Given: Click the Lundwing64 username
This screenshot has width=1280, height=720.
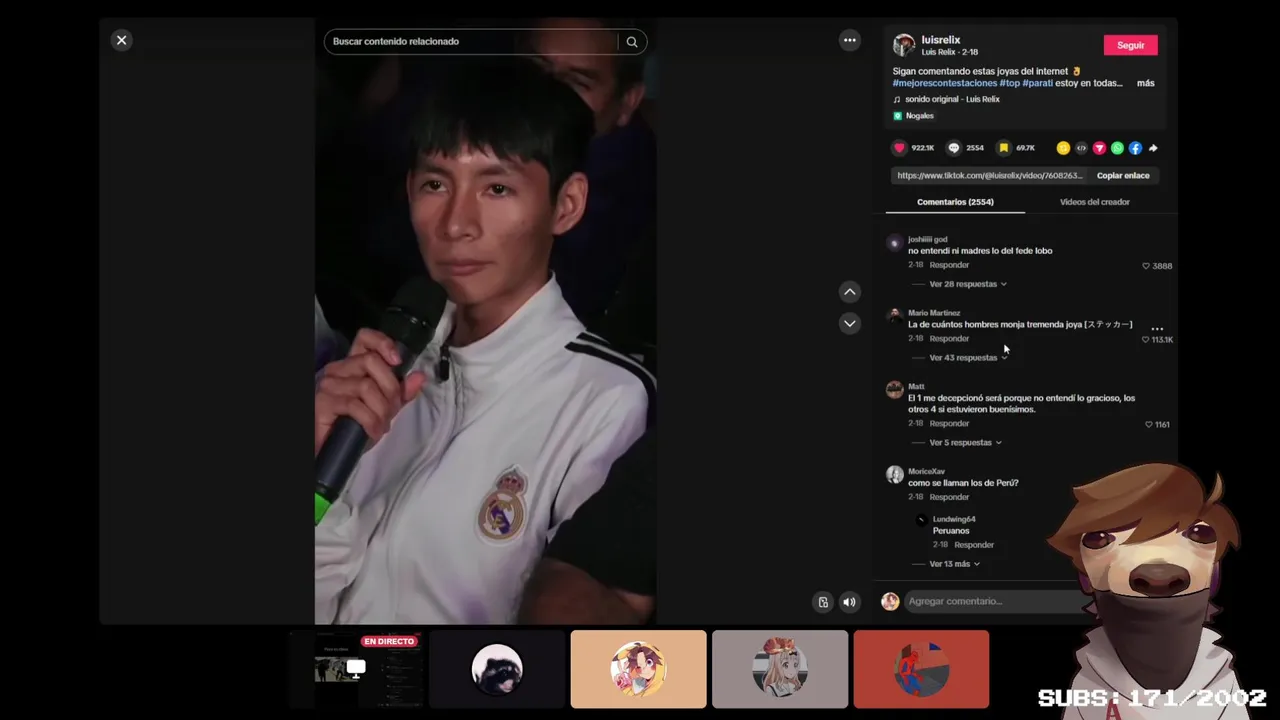Looking at the screenshot, I should pyautogui.click(x=954, y=519).
